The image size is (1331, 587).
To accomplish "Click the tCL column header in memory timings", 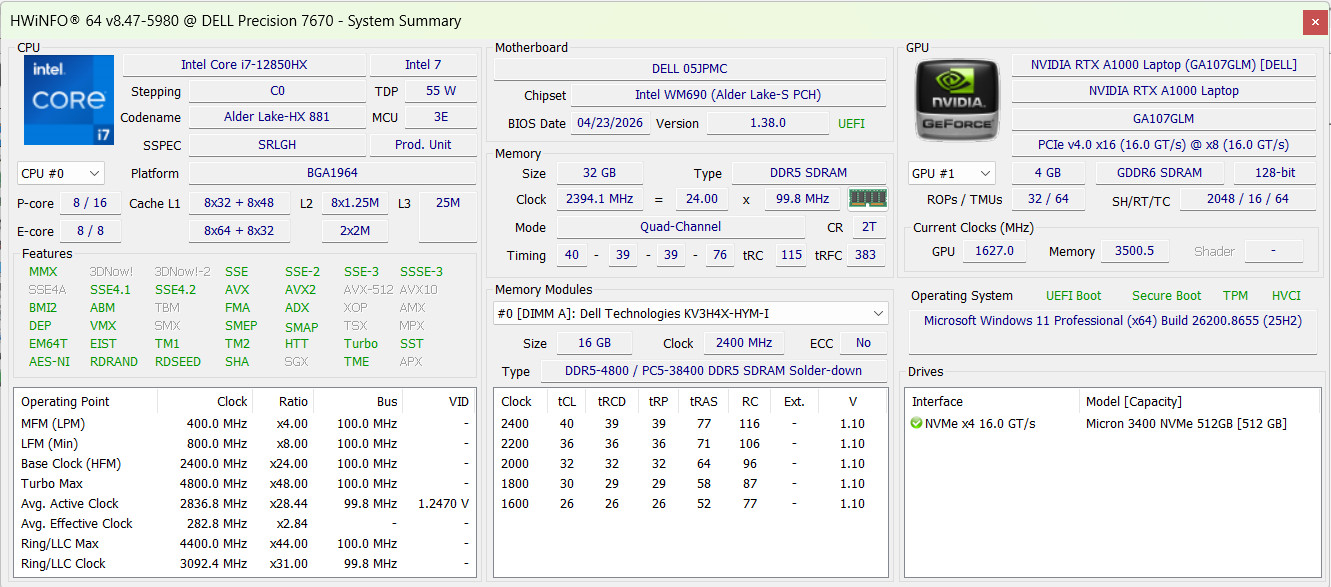I will point(567,401).
